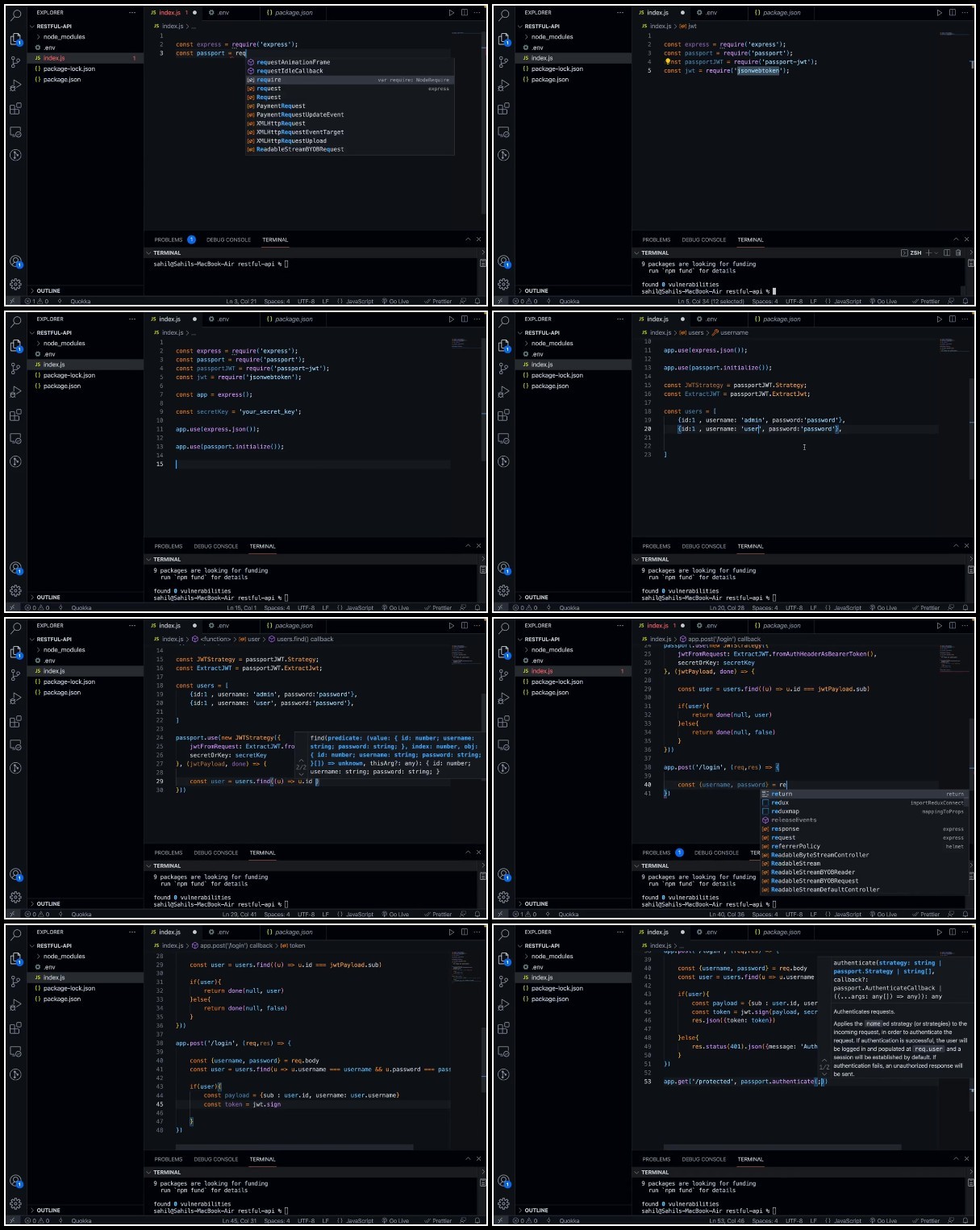Open Extensions view in the Ln 20 window

coord(503,415)
